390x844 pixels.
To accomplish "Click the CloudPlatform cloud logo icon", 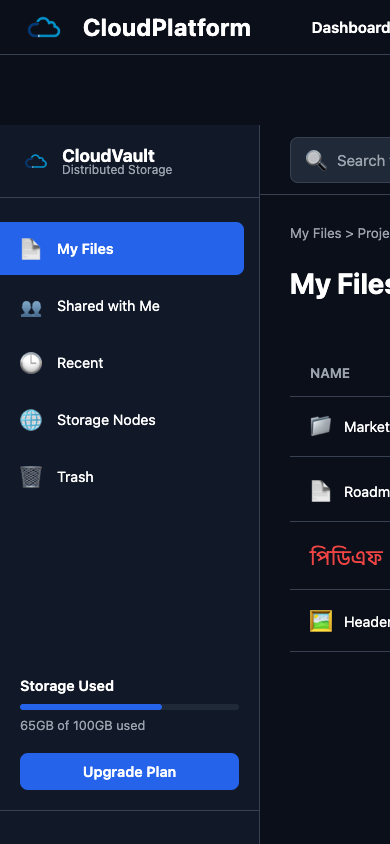I will (x=44, y=27).
